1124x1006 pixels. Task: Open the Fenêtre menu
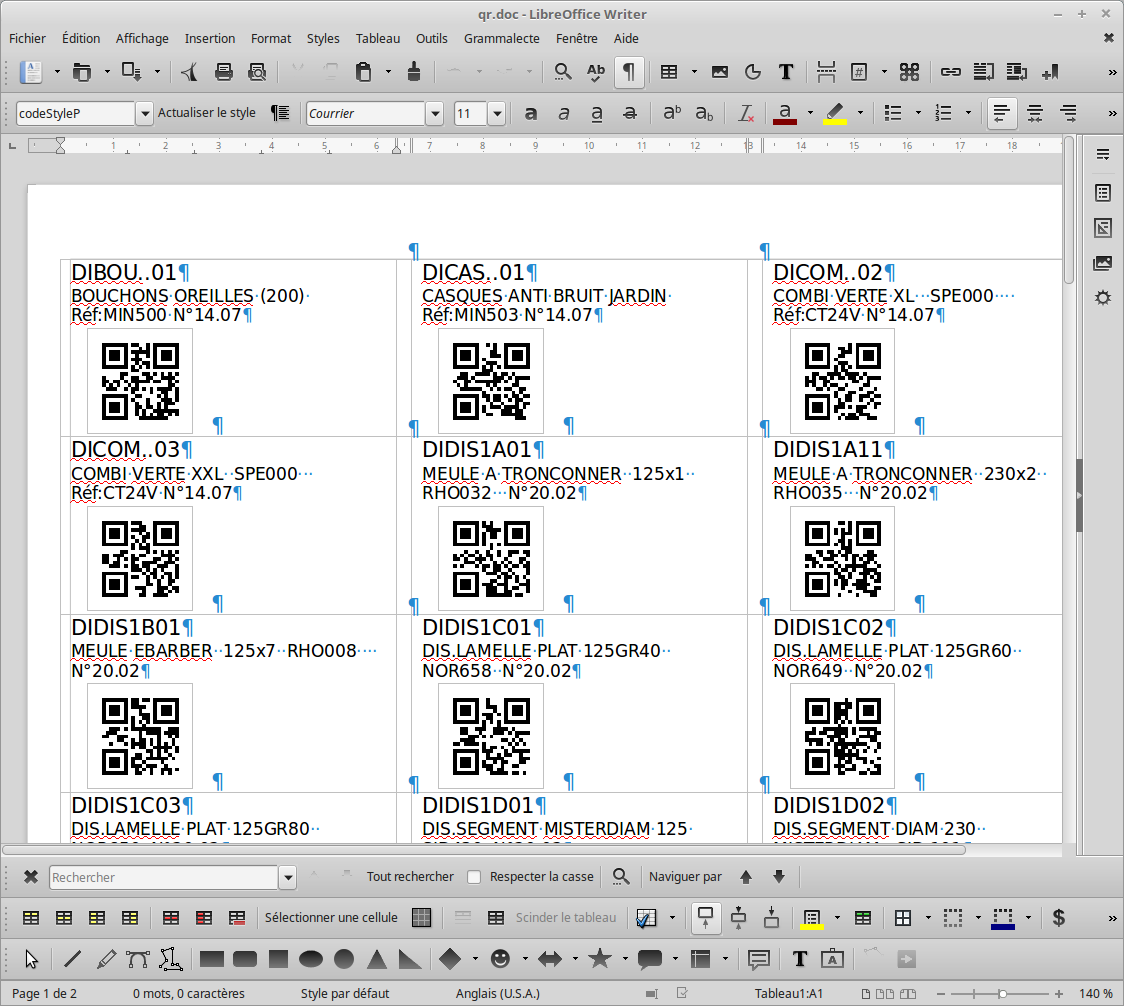pyautogui.click(x=576, y=39)
